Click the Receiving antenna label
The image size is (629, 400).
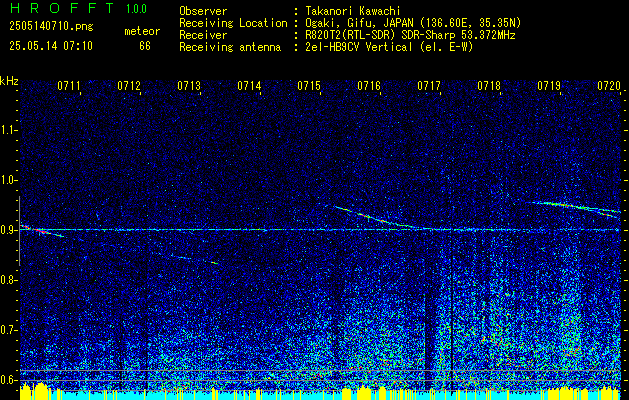pos(230,47)
